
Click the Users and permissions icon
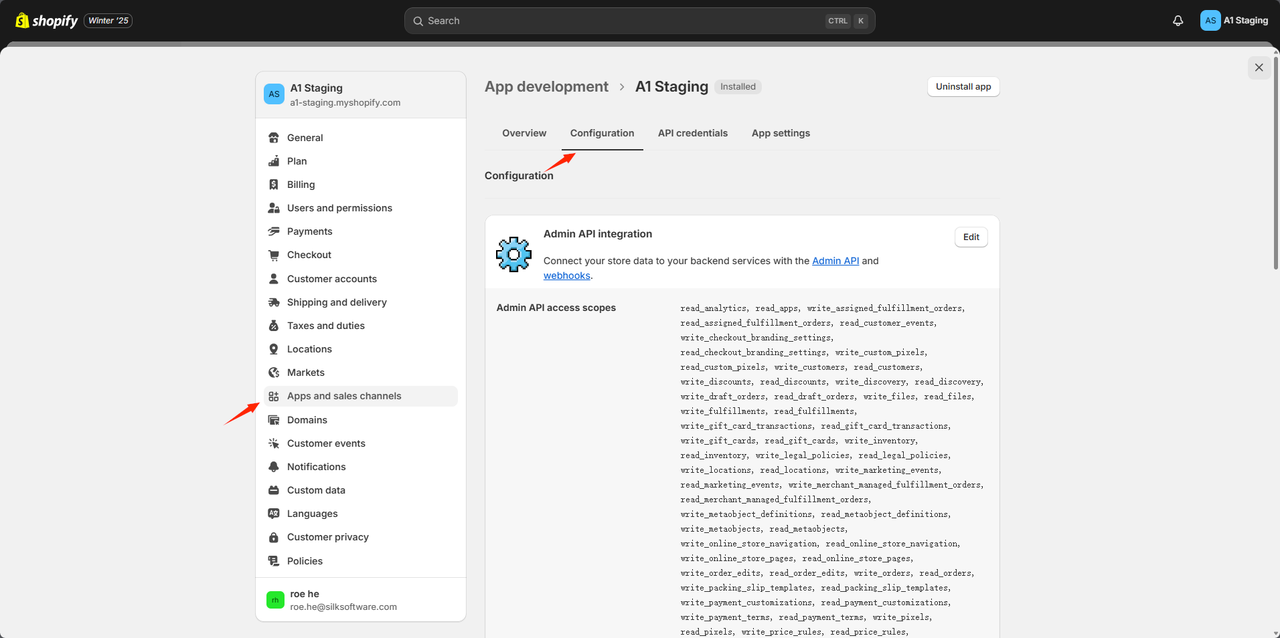click(274, 208)
